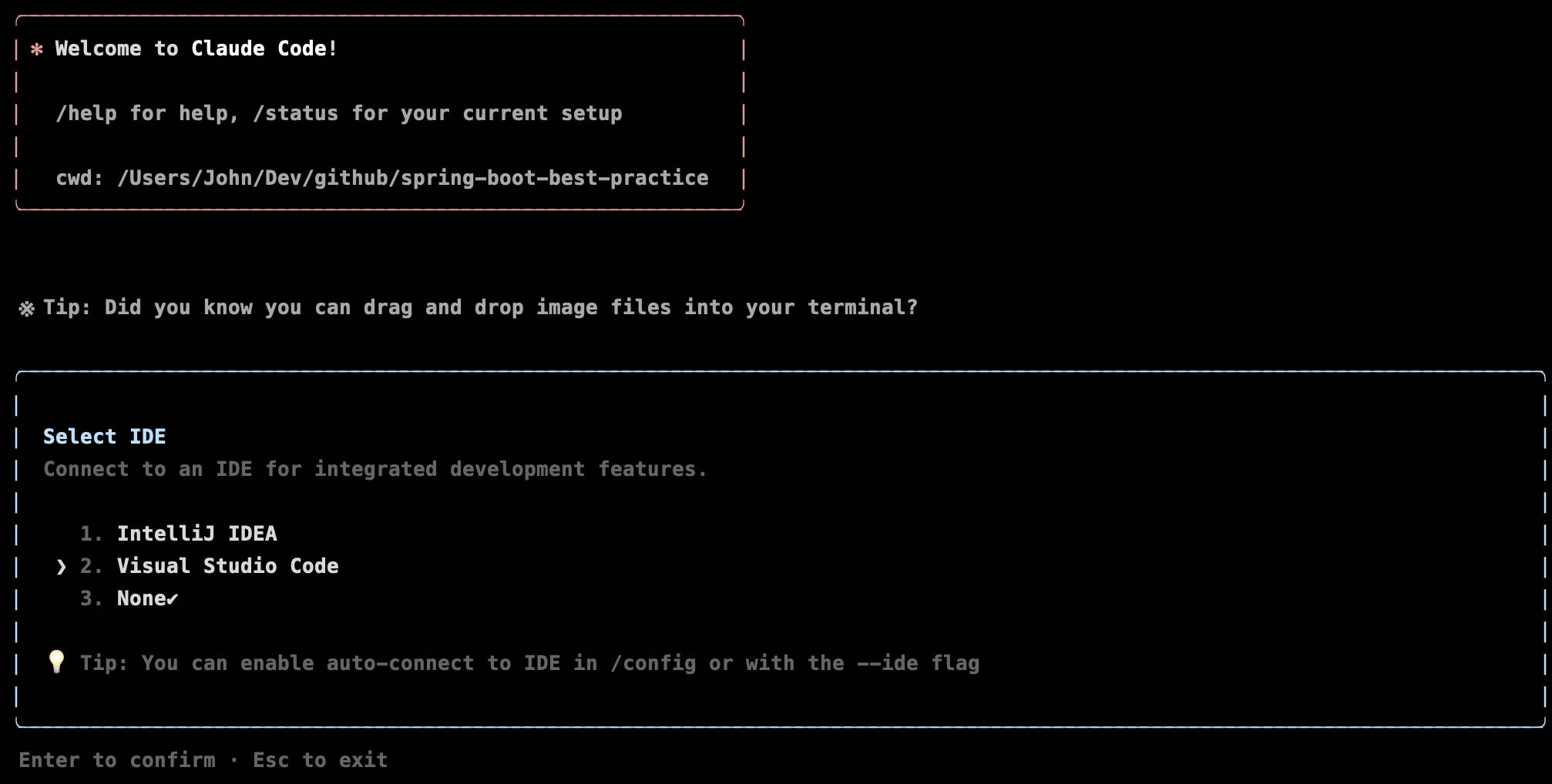The height and width of the screenshot is (784, 1552).
Task: Click 'Welcome to Claude Code!' text
Action: pyautogui.click(x=197, y=49)
